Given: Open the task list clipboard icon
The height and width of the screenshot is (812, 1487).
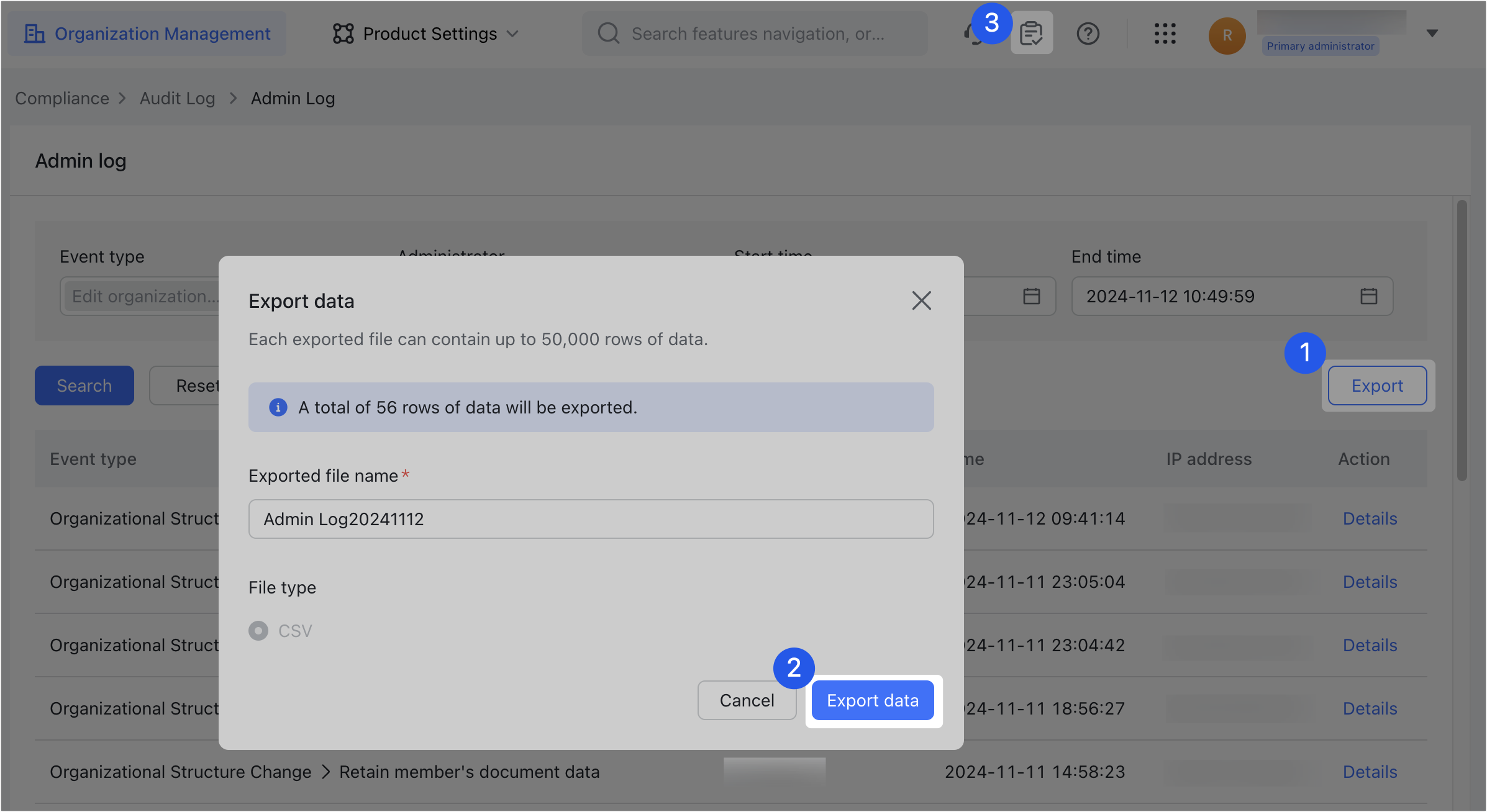Looking at the screenshot, I should pos(1031,34).
